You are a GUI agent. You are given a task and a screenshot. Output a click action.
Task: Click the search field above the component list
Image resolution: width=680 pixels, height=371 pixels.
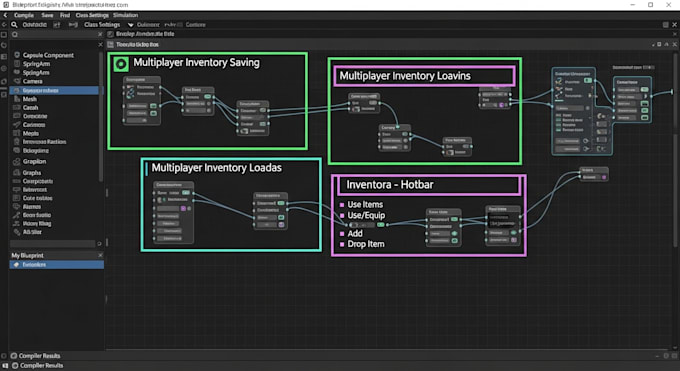56,34
